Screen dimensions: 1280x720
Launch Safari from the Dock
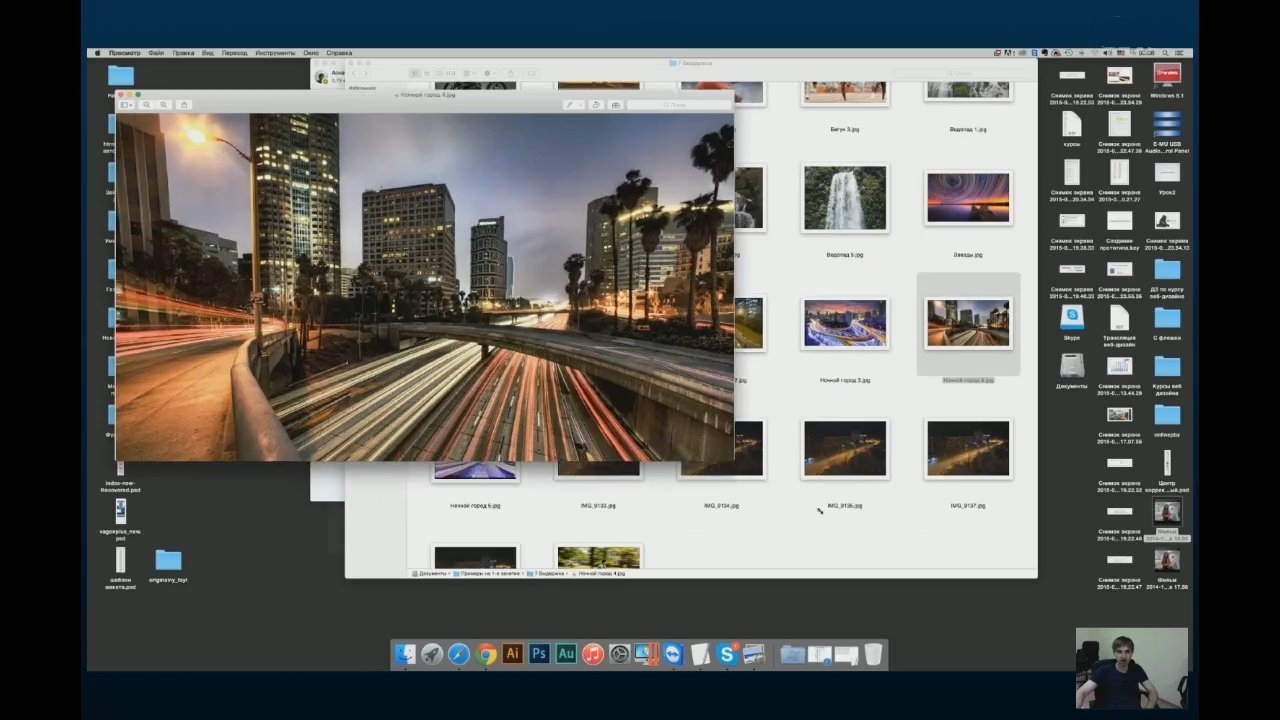click(459, 654)
